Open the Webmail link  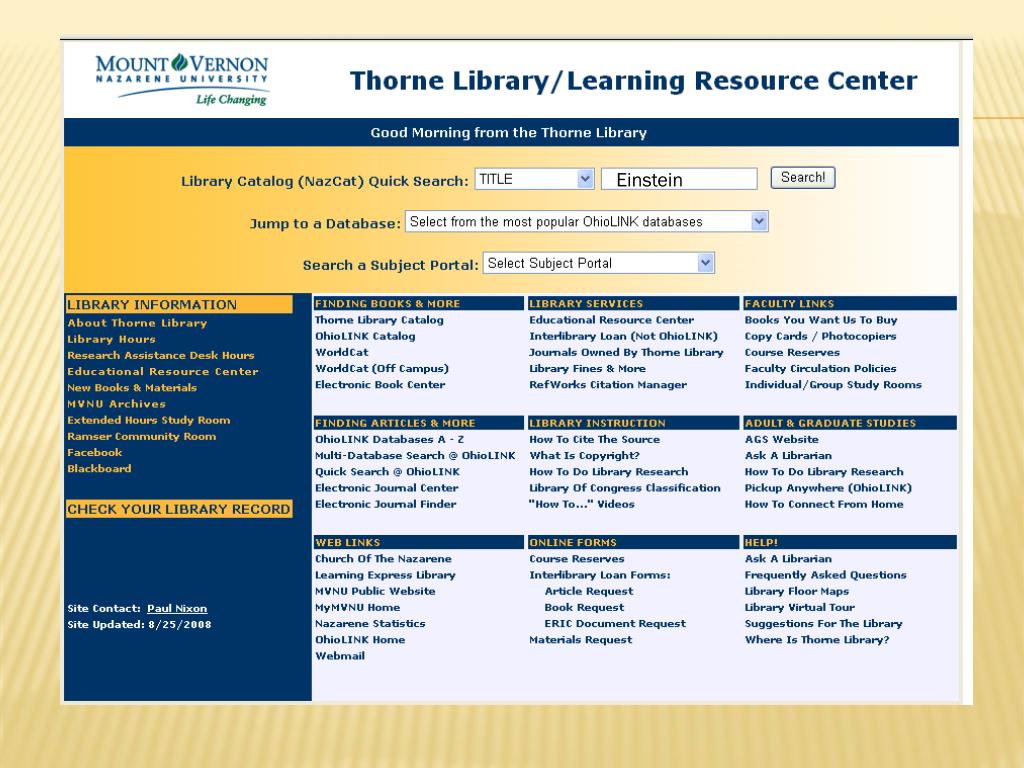click(x=340, y=656)
